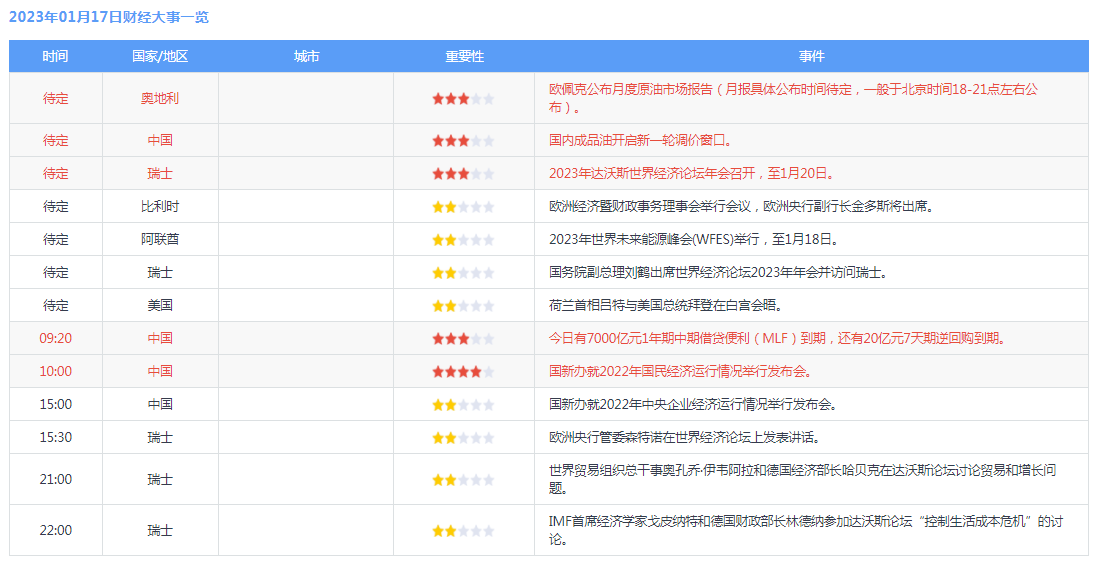This screenshot has height=576, width=1099.
Task: Select the 国内成品油调价窗口 event
Action: (641, 140)
